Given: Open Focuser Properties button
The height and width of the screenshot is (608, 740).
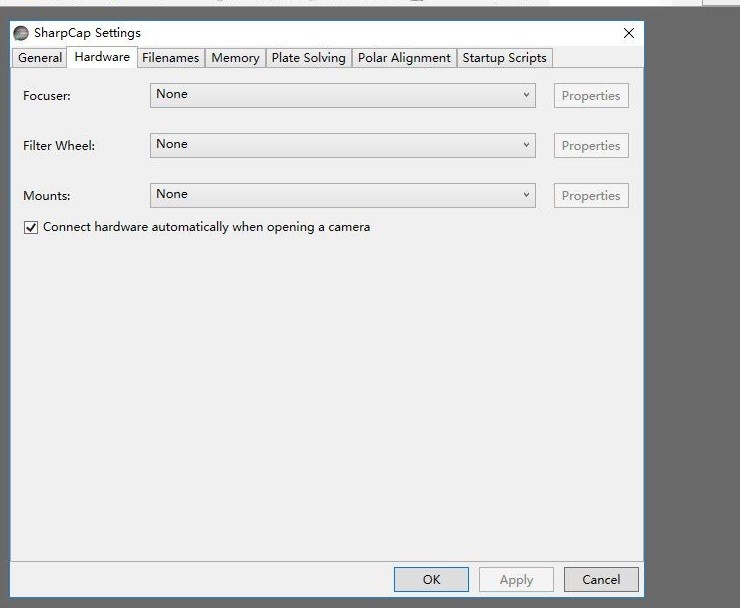Looking at the screenshot, I should click(x=591, y=95).
